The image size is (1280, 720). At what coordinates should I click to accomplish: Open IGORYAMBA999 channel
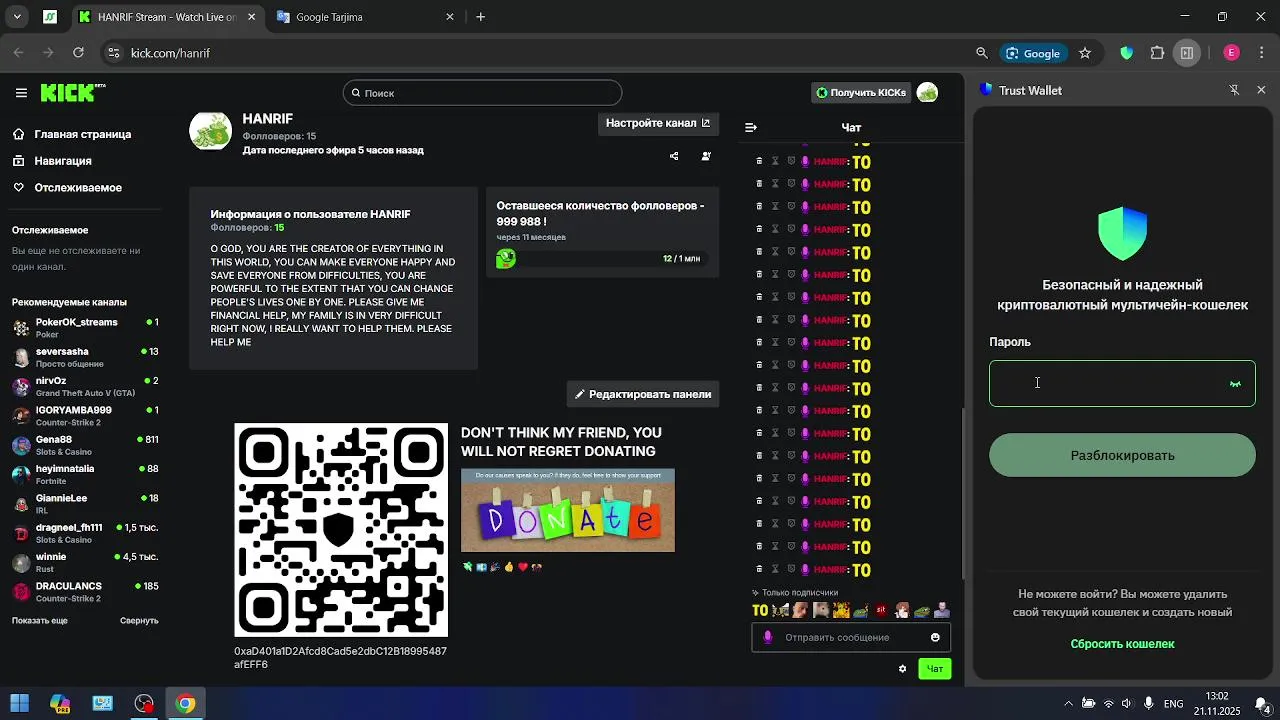point(85,415)
